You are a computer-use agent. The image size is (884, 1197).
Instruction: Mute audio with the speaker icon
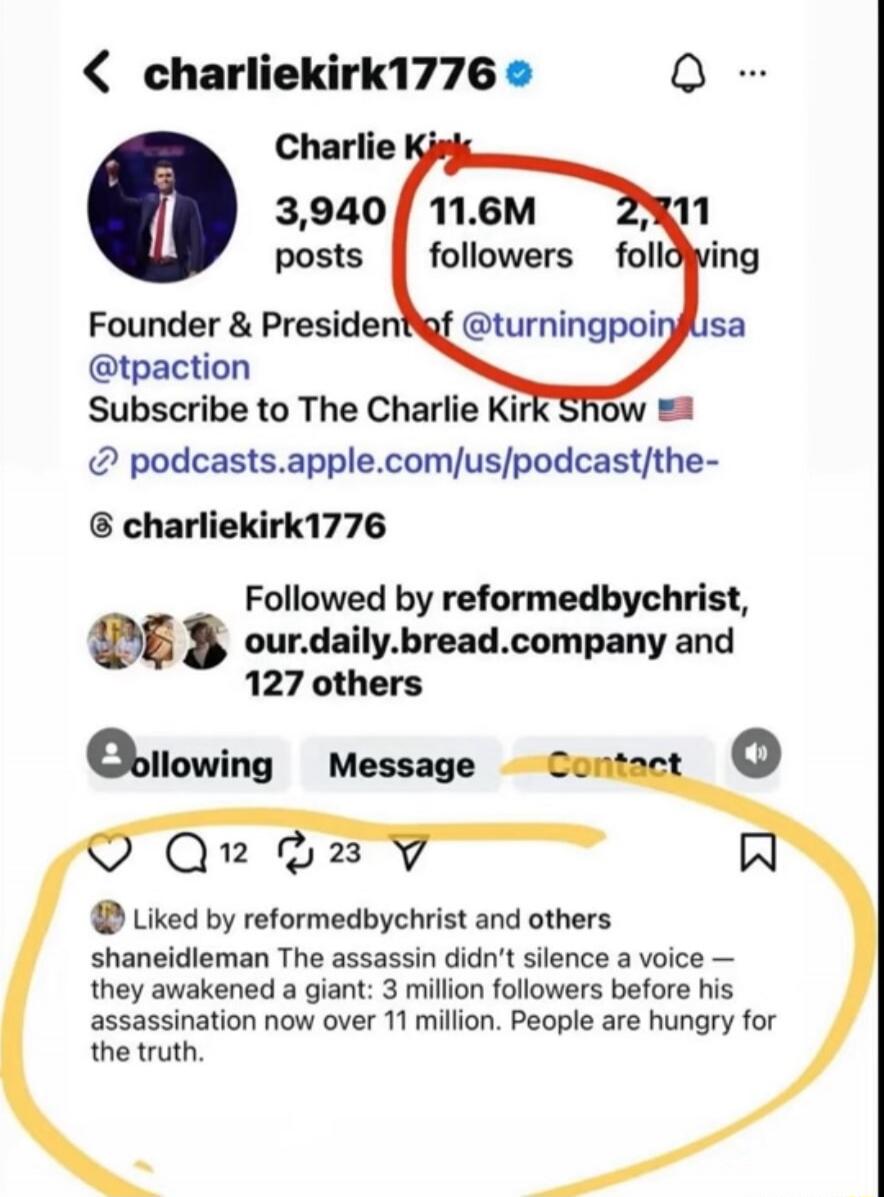point(756,753)
